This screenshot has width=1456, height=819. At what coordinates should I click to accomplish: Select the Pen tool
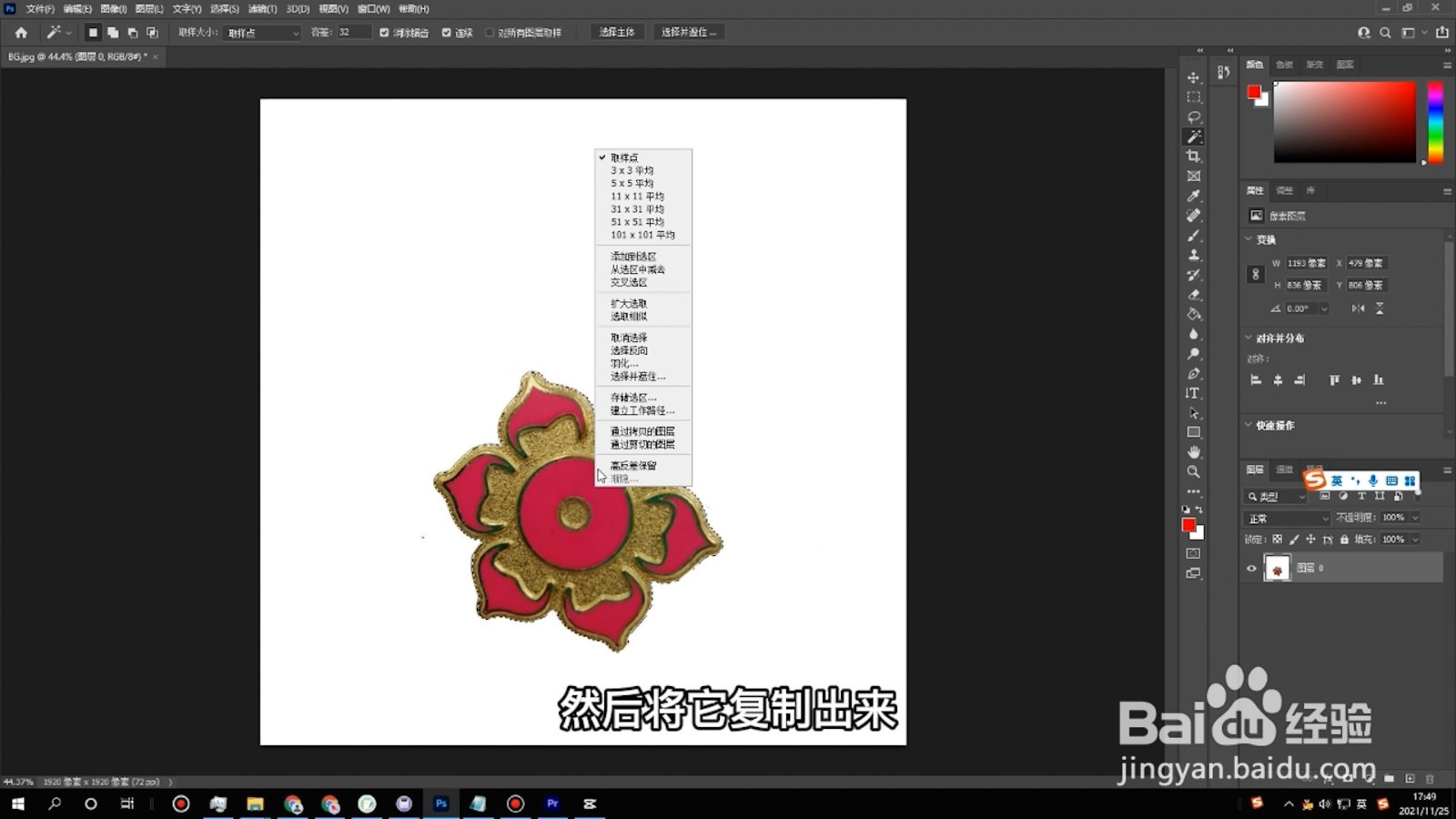point(1194,374)
